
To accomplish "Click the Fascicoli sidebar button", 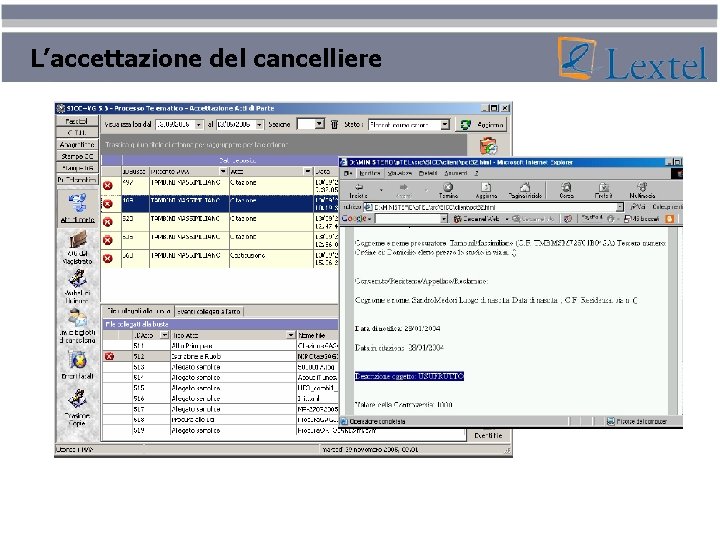I will tap(77, 121).
